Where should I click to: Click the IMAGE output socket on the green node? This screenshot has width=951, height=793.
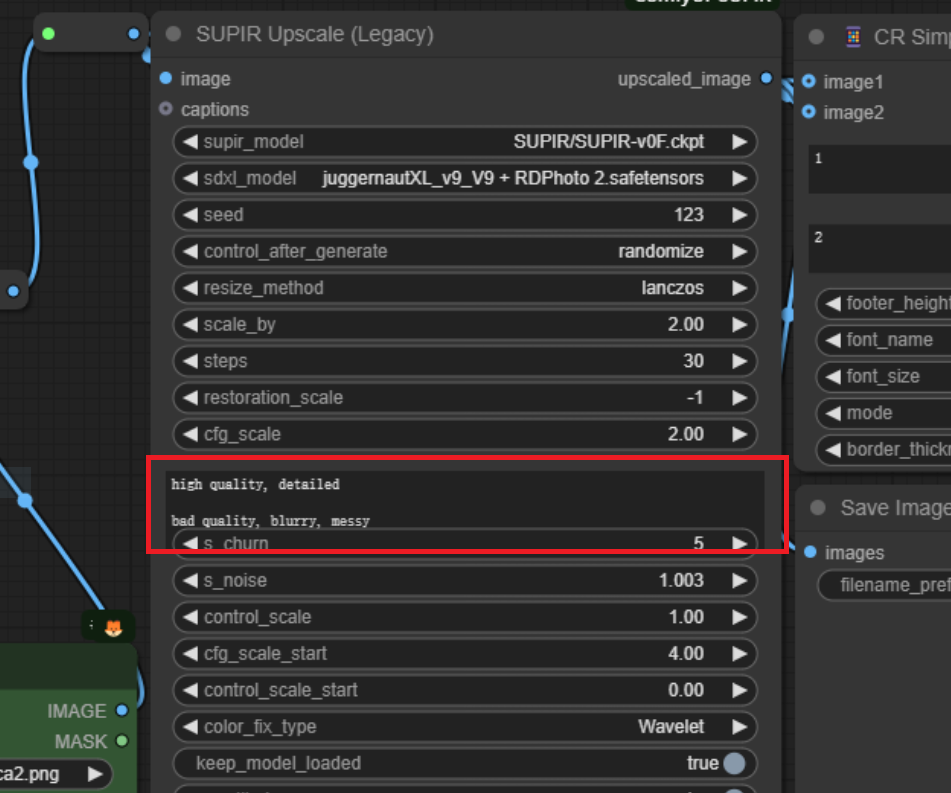pos(123,711)
